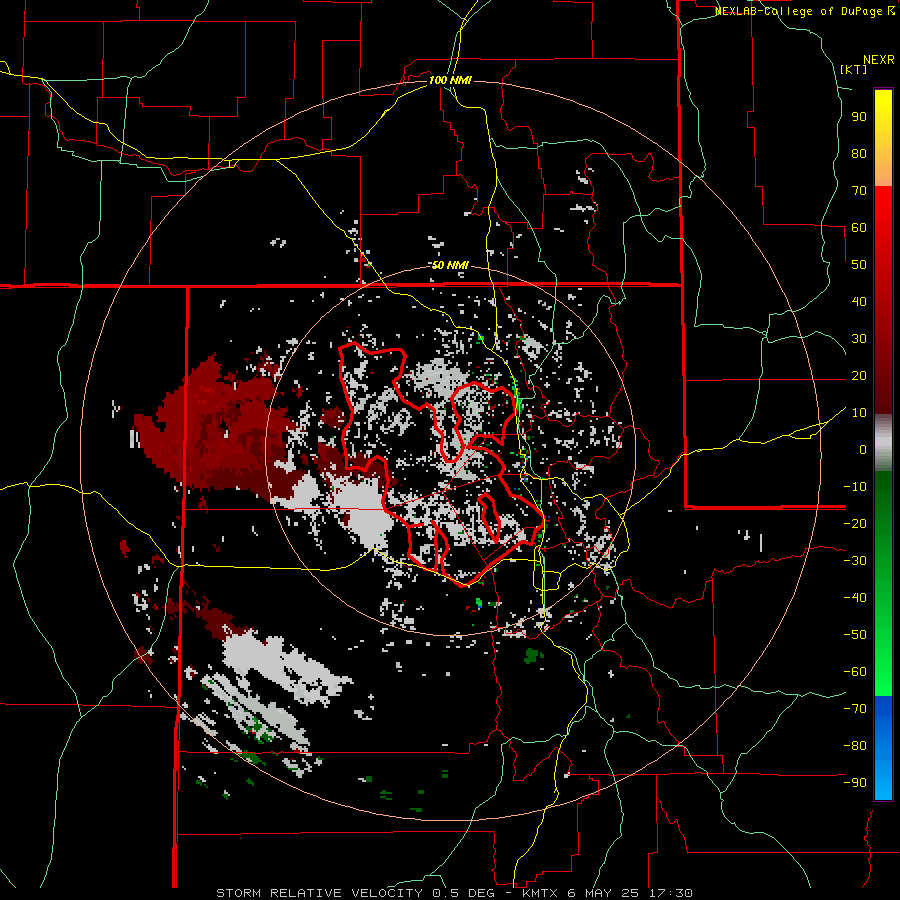Click the 30 value on velocity scale
900x900 pixels.
859,339
